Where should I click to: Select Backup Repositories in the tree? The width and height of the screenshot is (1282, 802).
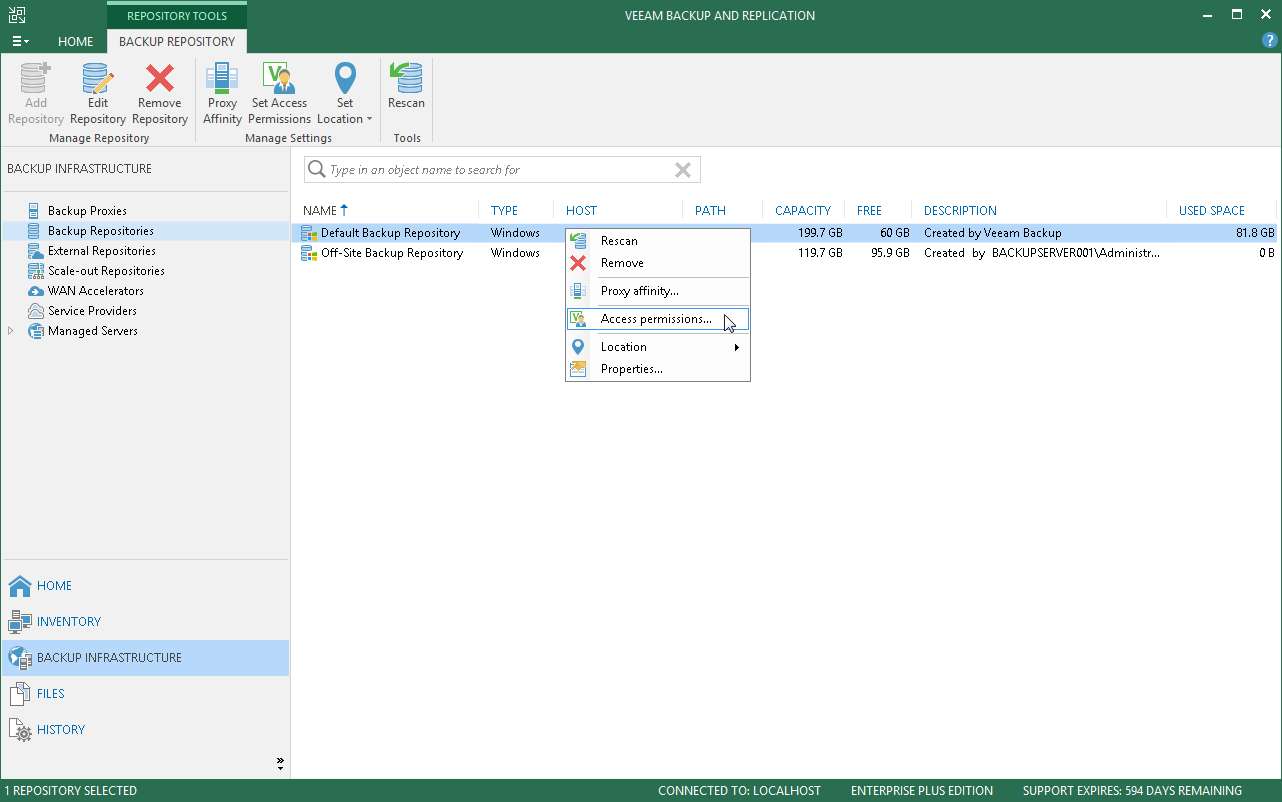coord(101,231)
